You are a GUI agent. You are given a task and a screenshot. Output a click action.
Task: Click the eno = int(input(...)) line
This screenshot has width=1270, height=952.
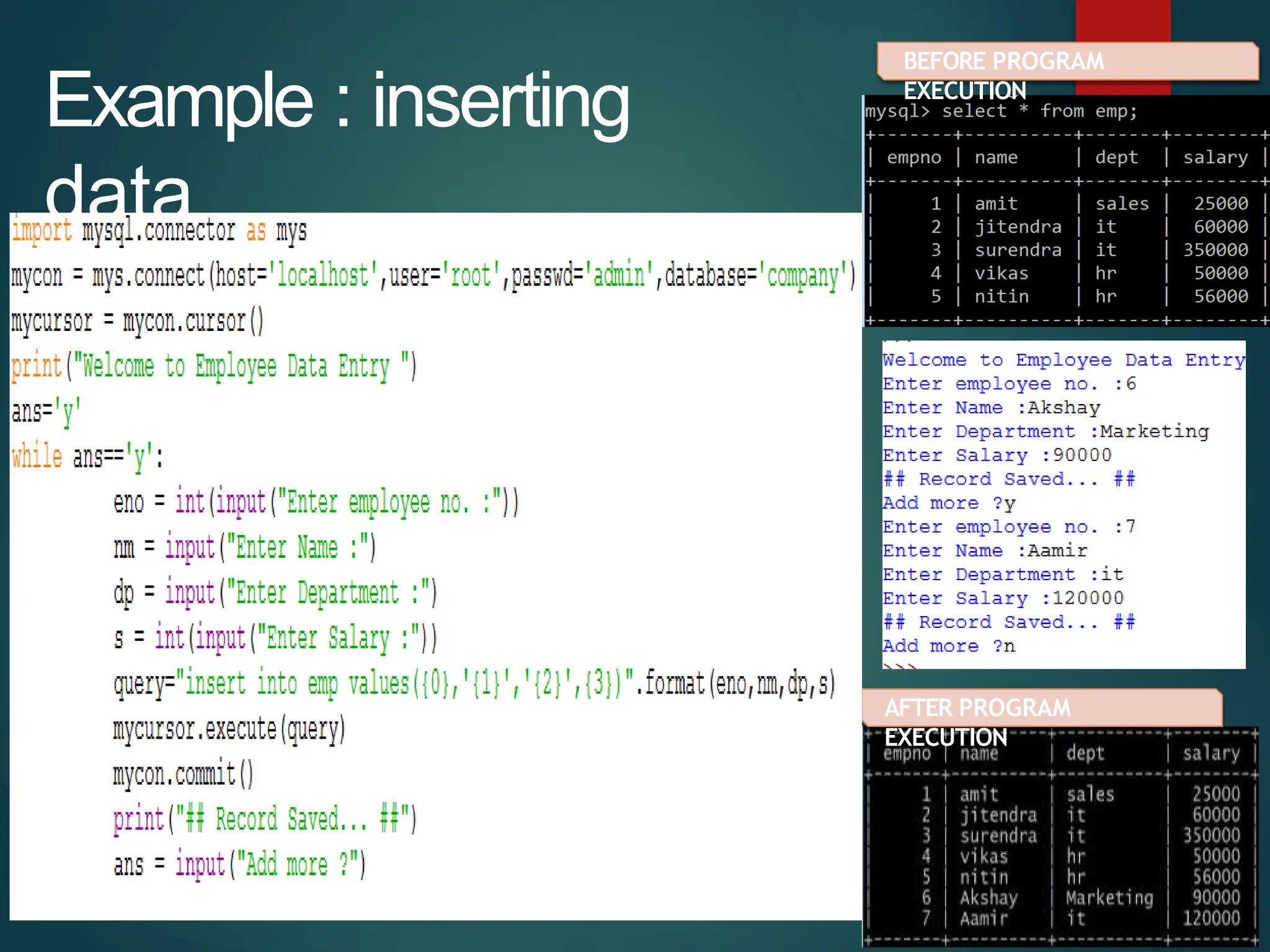(x=316, y=502)
